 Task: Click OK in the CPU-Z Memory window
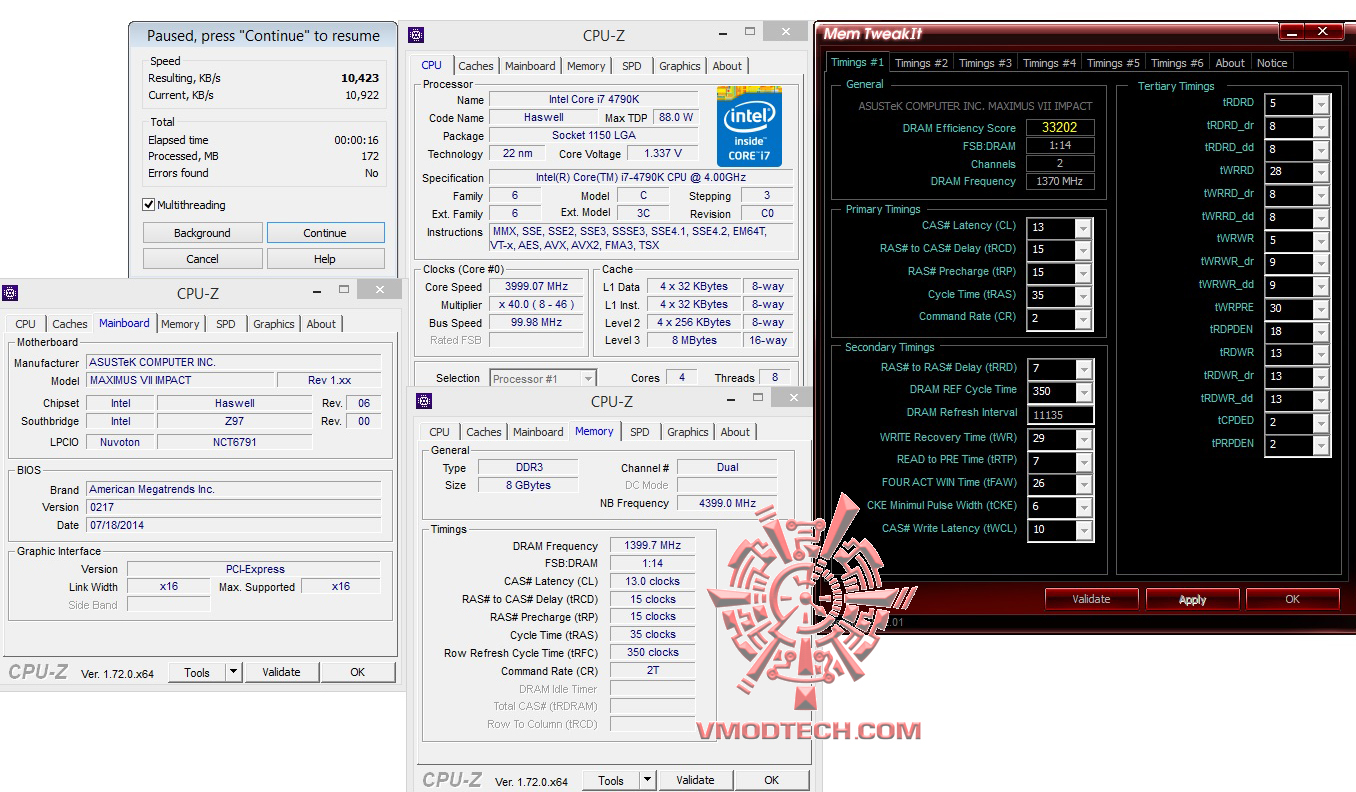(x=772, y=781)
